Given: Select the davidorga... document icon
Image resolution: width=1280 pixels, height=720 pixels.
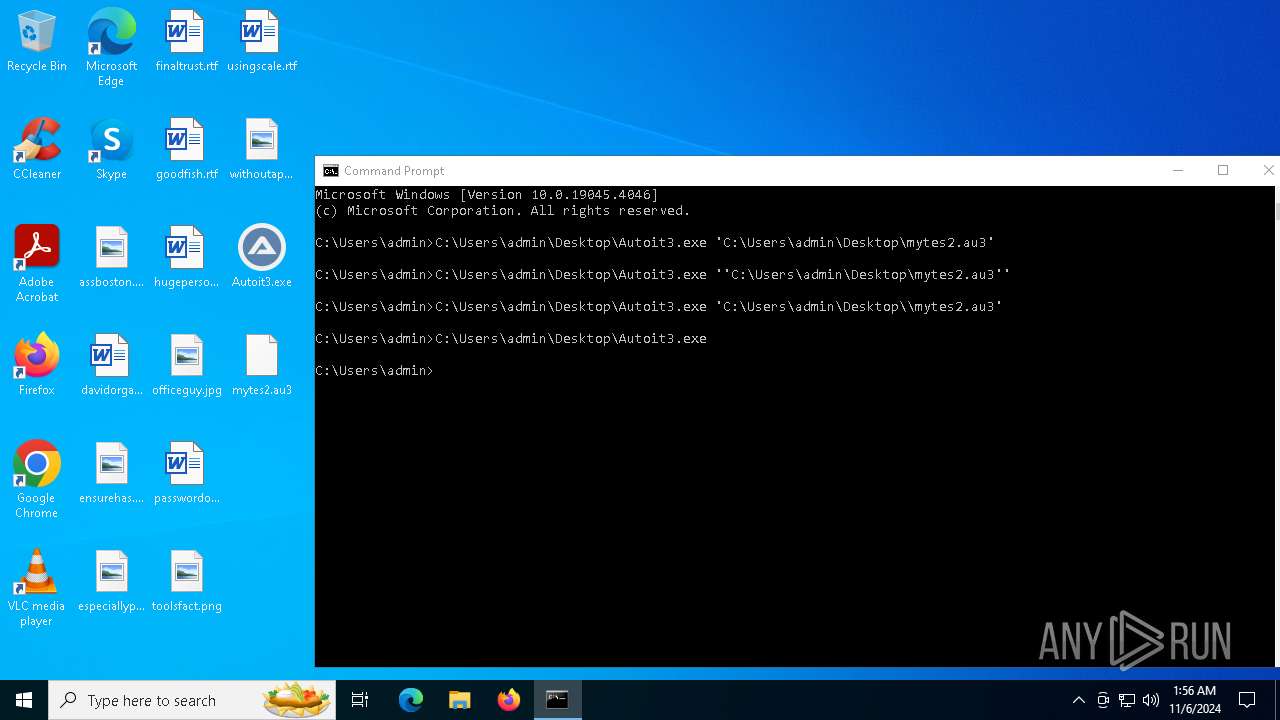Looking at the screenshot, I should pos(111,366).
